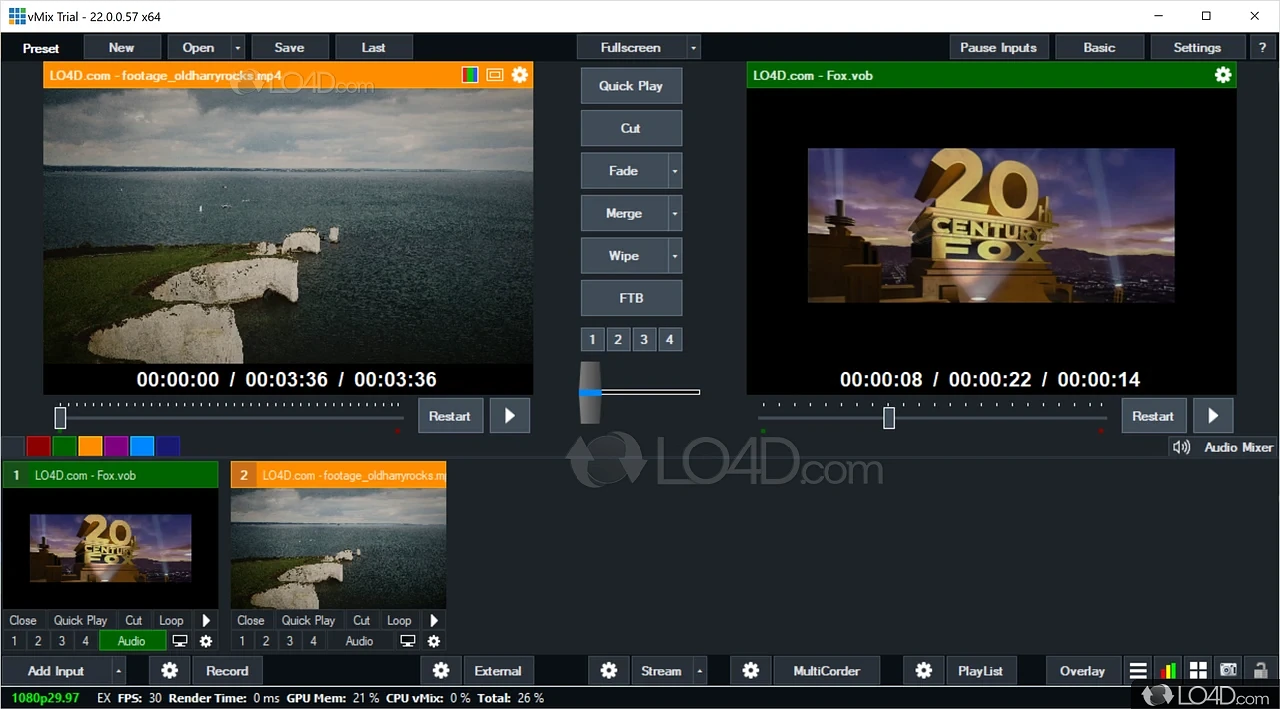Toggle Audio on input 1 Fox.vob

(132, 641)
